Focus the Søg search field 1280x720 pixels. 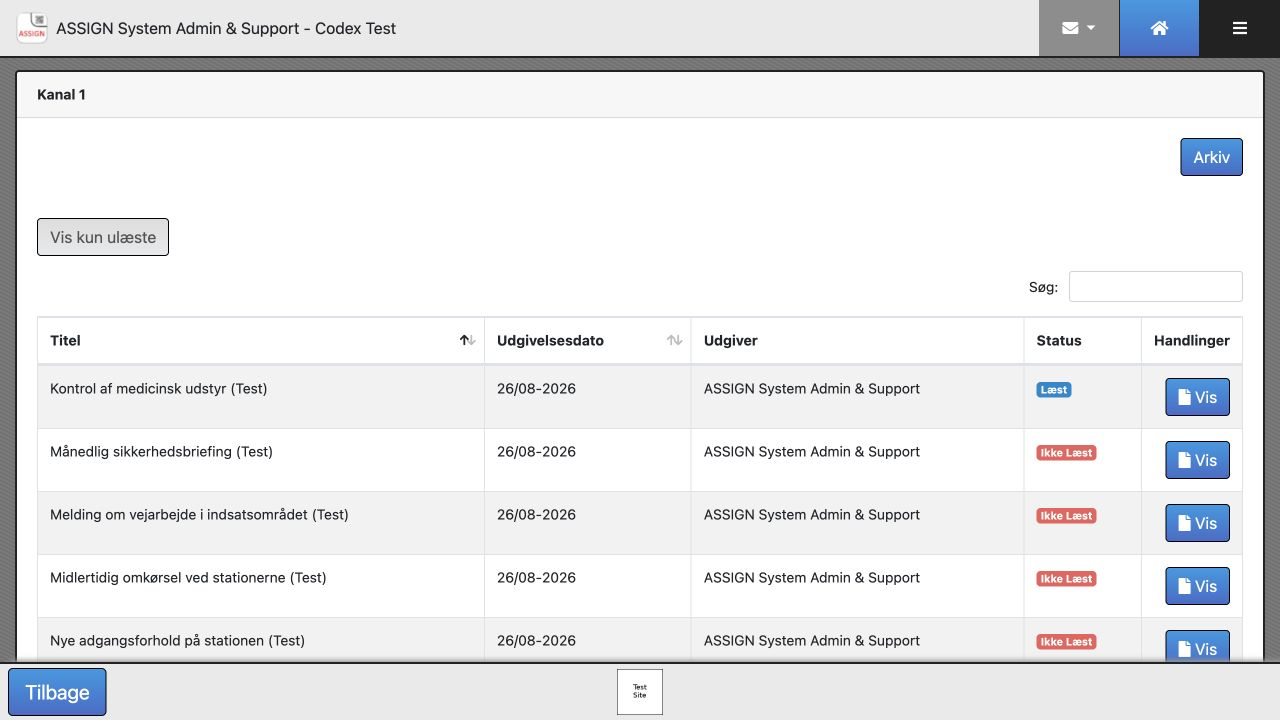(1155, 286)
